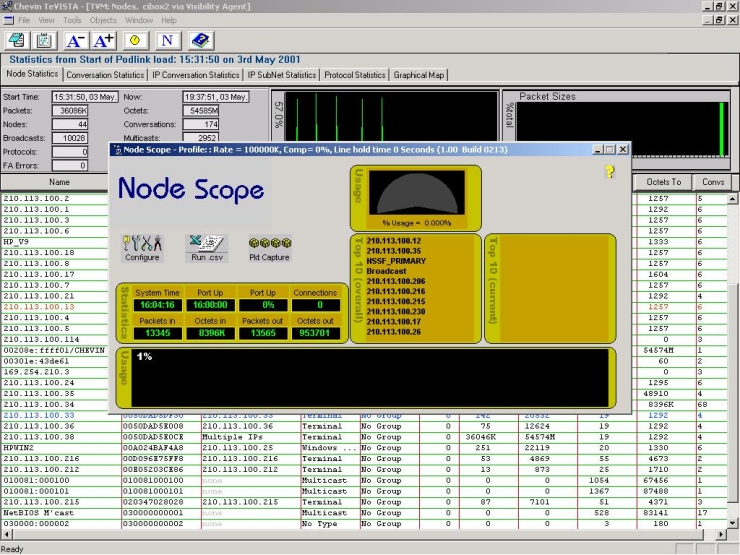Click the System Time value 16:04:16
This screenshot has width=740, height=555.
(157, 305)
